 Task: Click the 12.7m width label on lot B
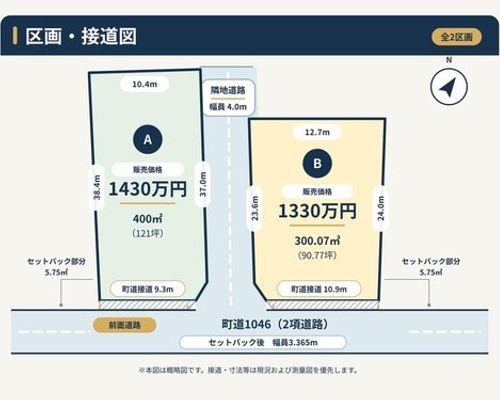click(317, 132)
